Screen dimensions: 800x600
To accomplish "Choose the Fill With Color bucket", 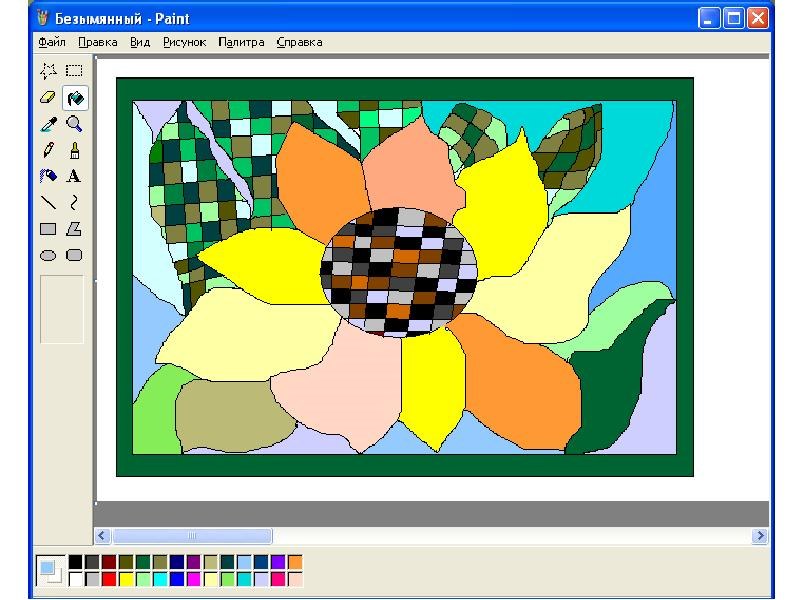I will [74, 98].
